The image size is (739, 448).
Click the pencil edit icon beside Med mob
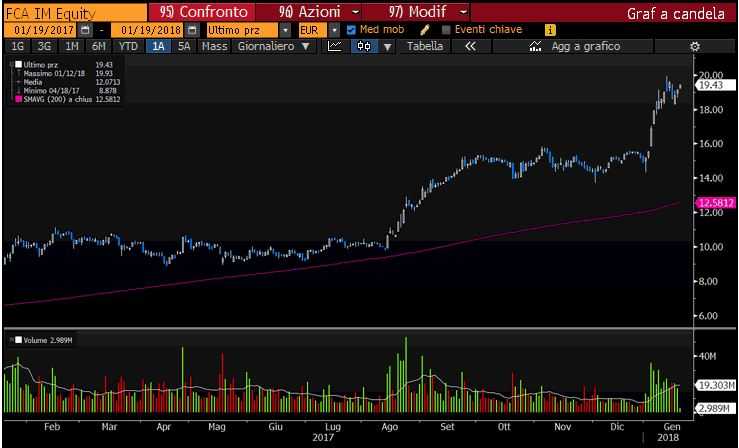(x=425, y=30)
